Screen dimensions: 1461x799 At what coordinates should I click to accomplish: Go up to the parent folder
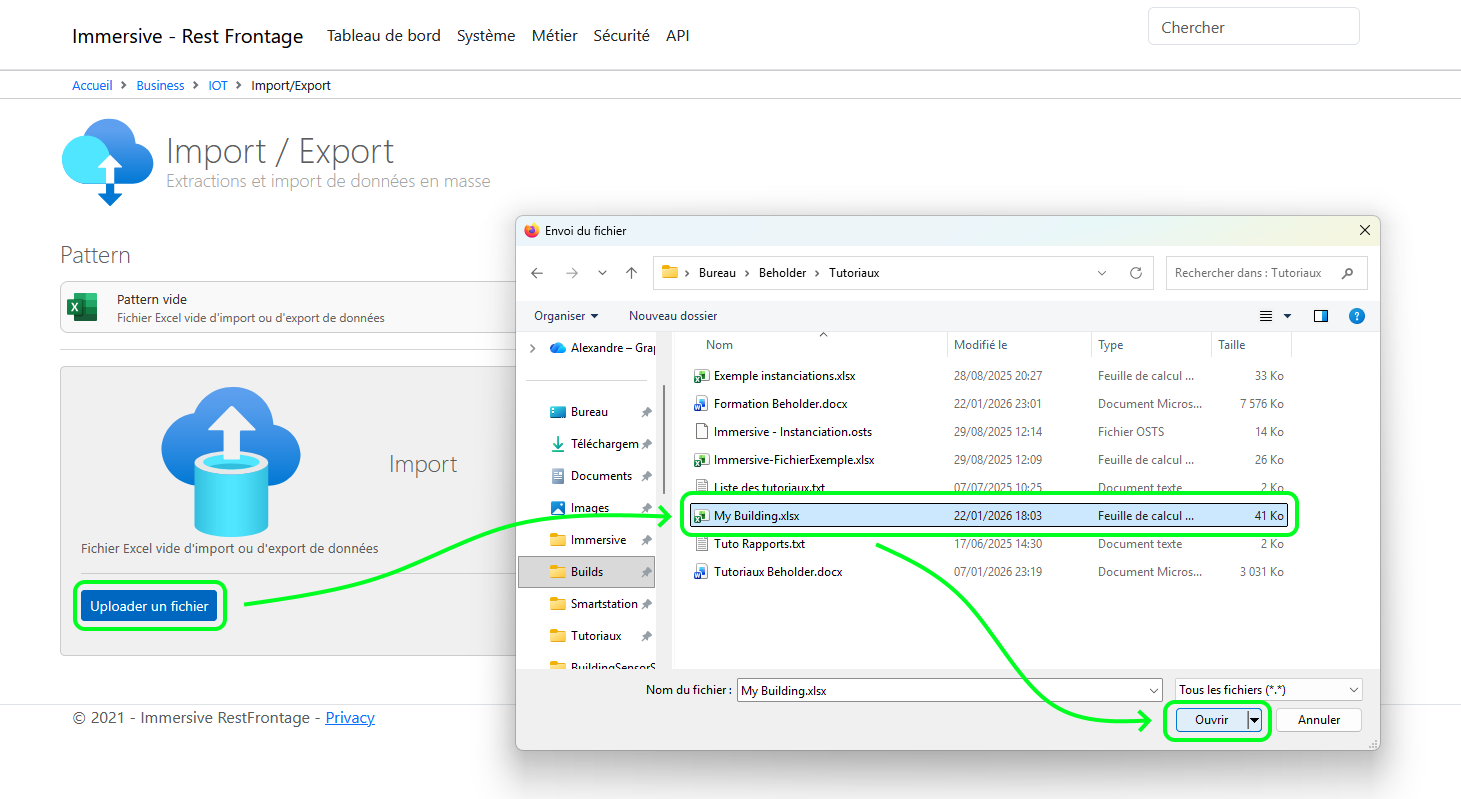pyautogui.click(x=632, y=272)
